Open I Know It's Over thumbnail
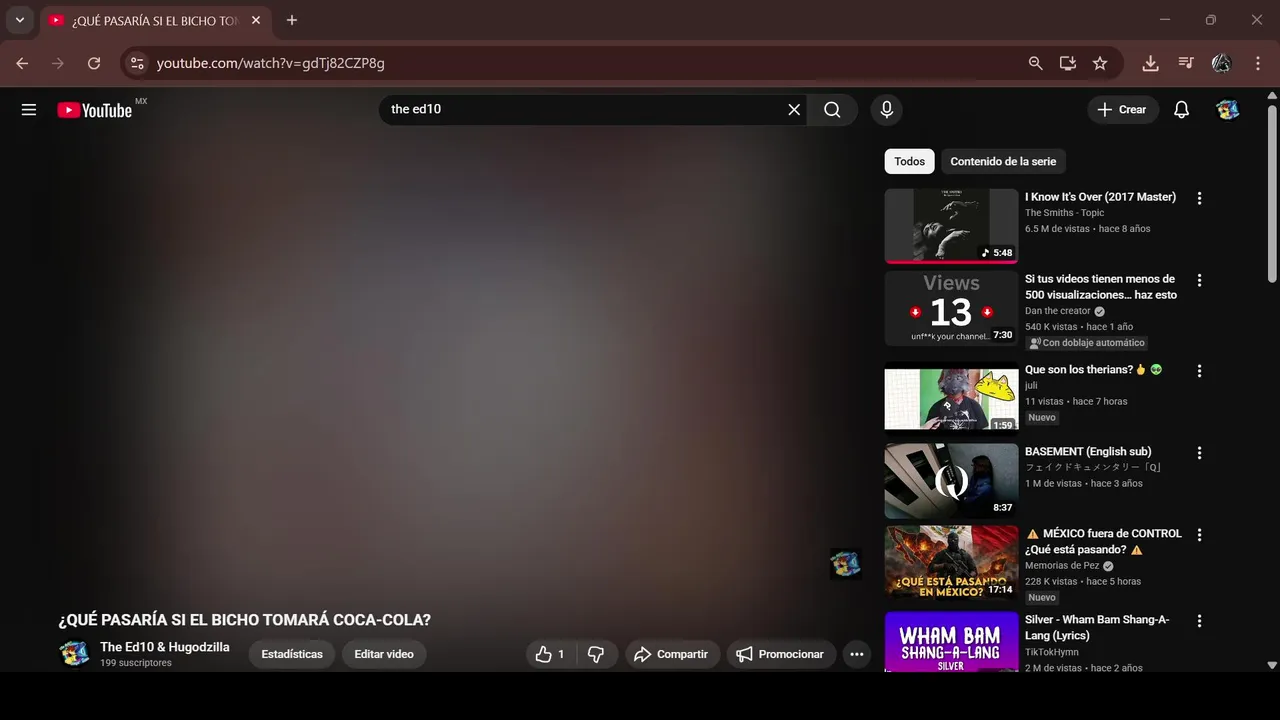1280x720 pixels. pos(951,226)
